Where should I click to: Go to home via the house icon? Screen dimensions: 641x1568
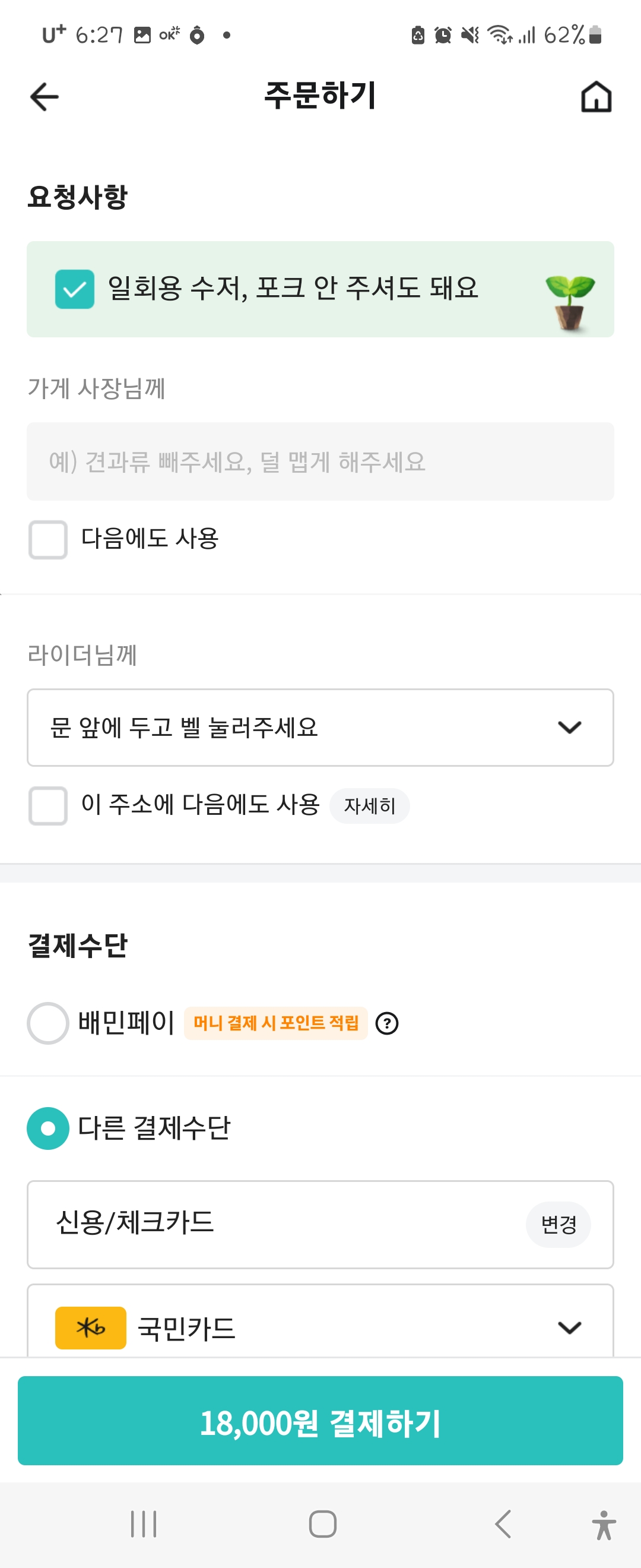[x=596, y=97]
